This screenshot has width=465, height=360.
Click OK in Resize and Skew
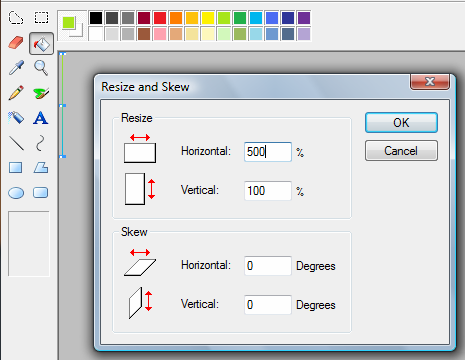pos(401,123)
